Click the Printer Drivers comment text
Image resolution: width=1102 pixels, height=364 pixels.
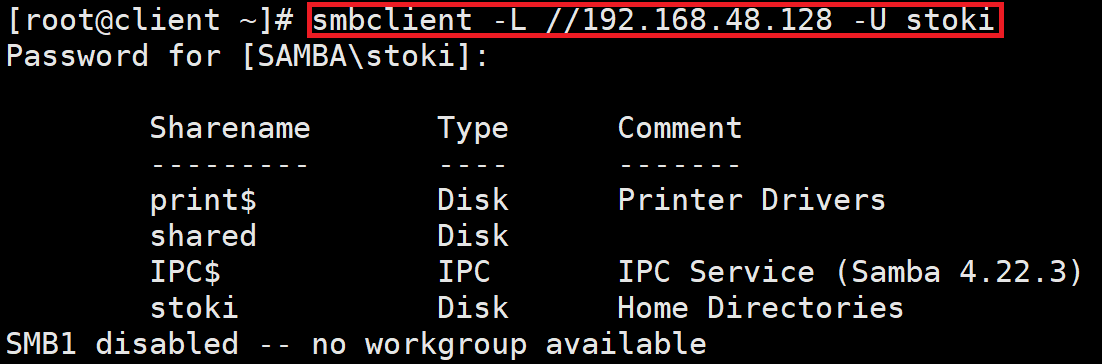click(x=751, y=200)
